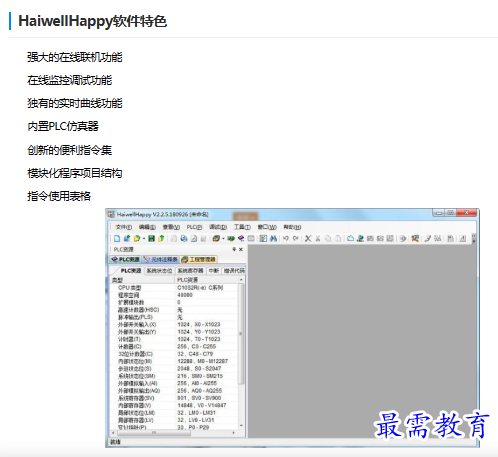The image size is (498, 457).
Task: Select the 脉冲输出(PLS) row
Action: tap(174, 317)
